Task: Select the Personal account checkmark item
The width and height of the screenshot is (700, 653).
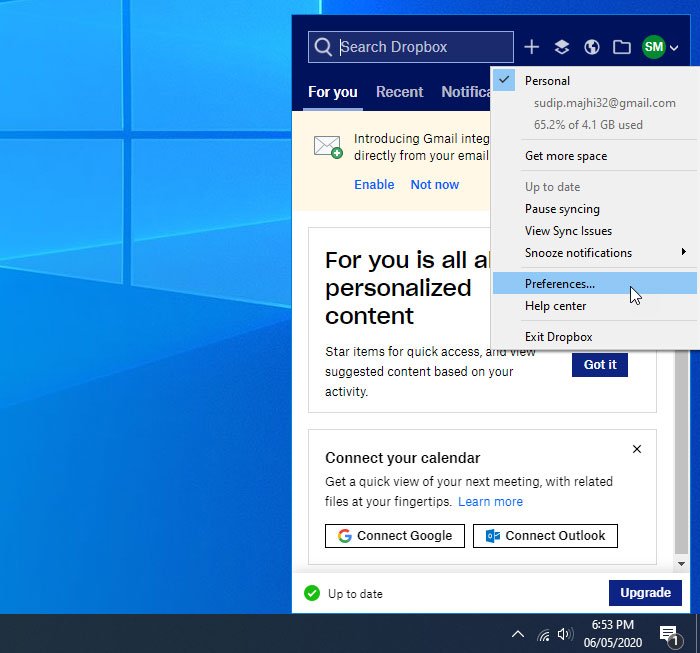Action: coord(547,81)
